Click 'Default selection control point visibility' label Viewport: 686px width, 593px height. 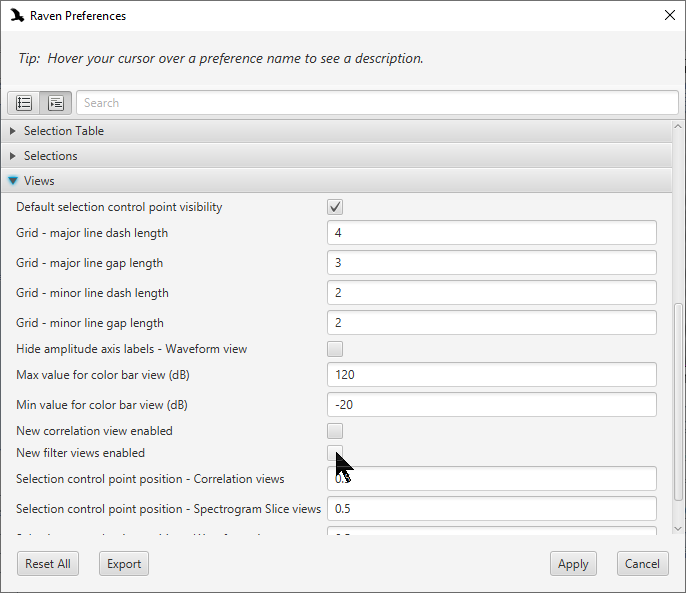(119, 207)
